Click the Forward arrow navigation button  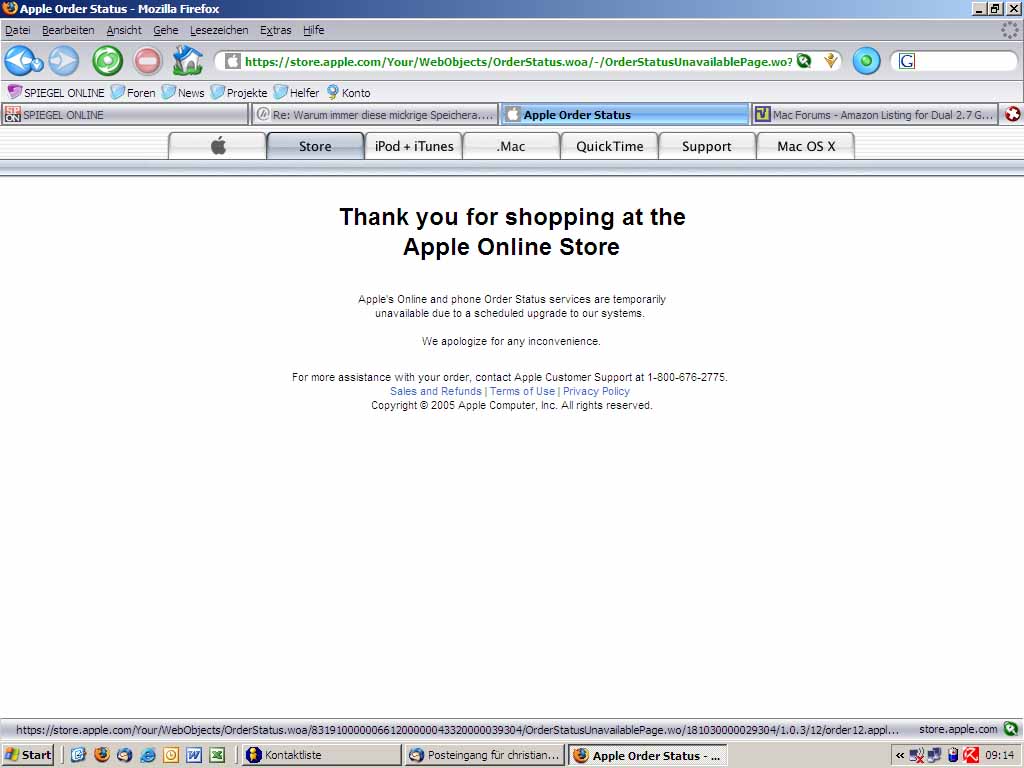[x=64, y=61]
